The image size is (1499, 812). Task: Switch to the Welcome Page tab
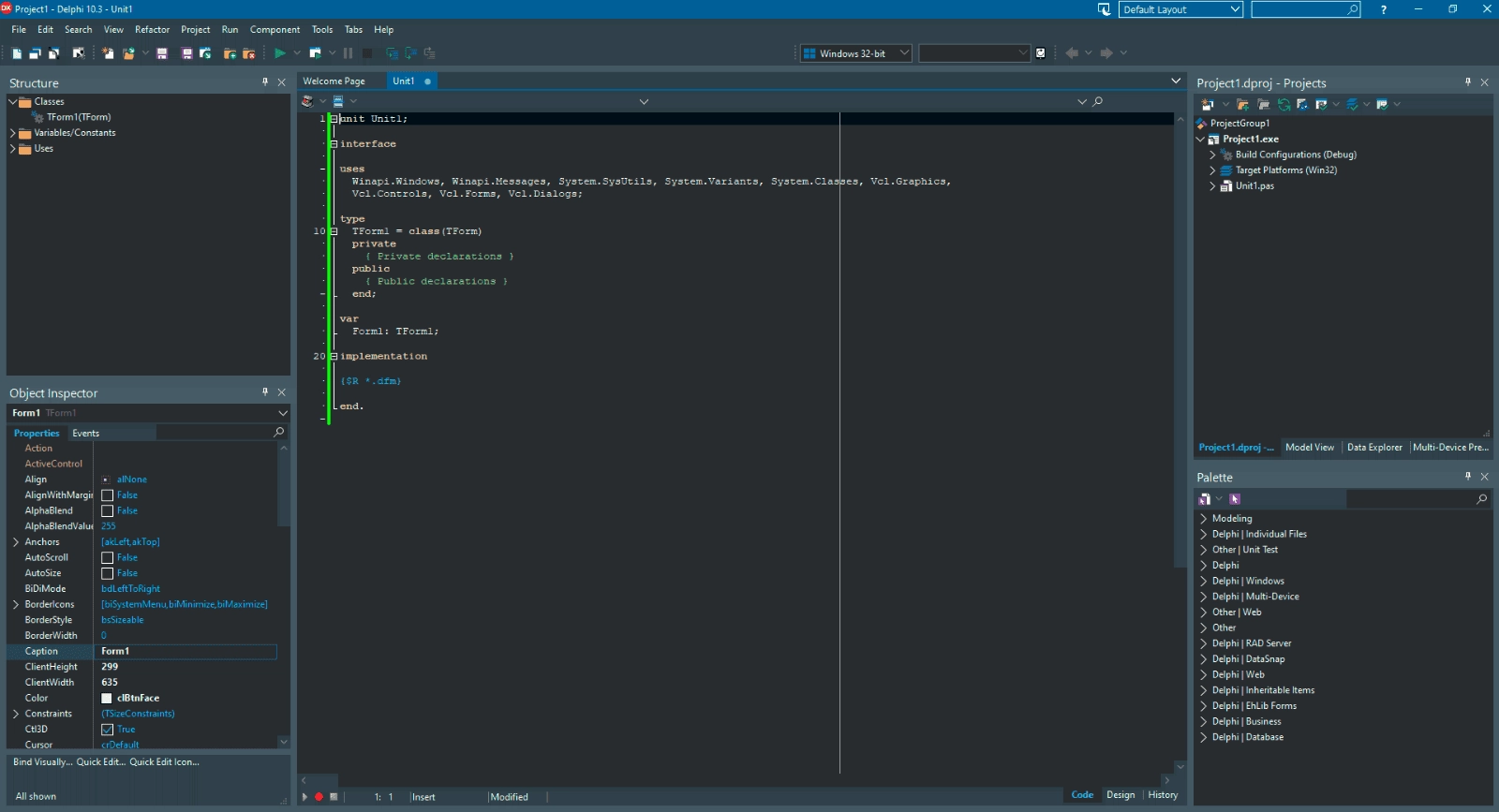(x=334, y=81)
